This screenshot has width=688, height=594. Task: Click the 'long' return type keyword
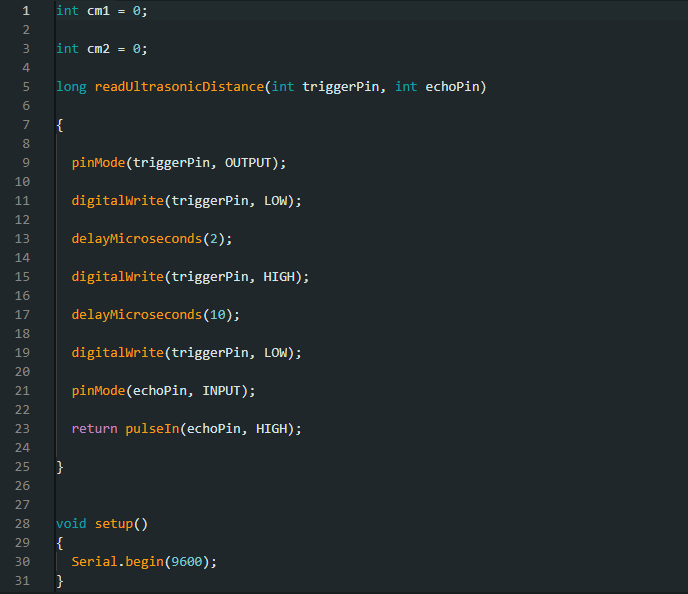pyautogui.click(x=71, y=87)
